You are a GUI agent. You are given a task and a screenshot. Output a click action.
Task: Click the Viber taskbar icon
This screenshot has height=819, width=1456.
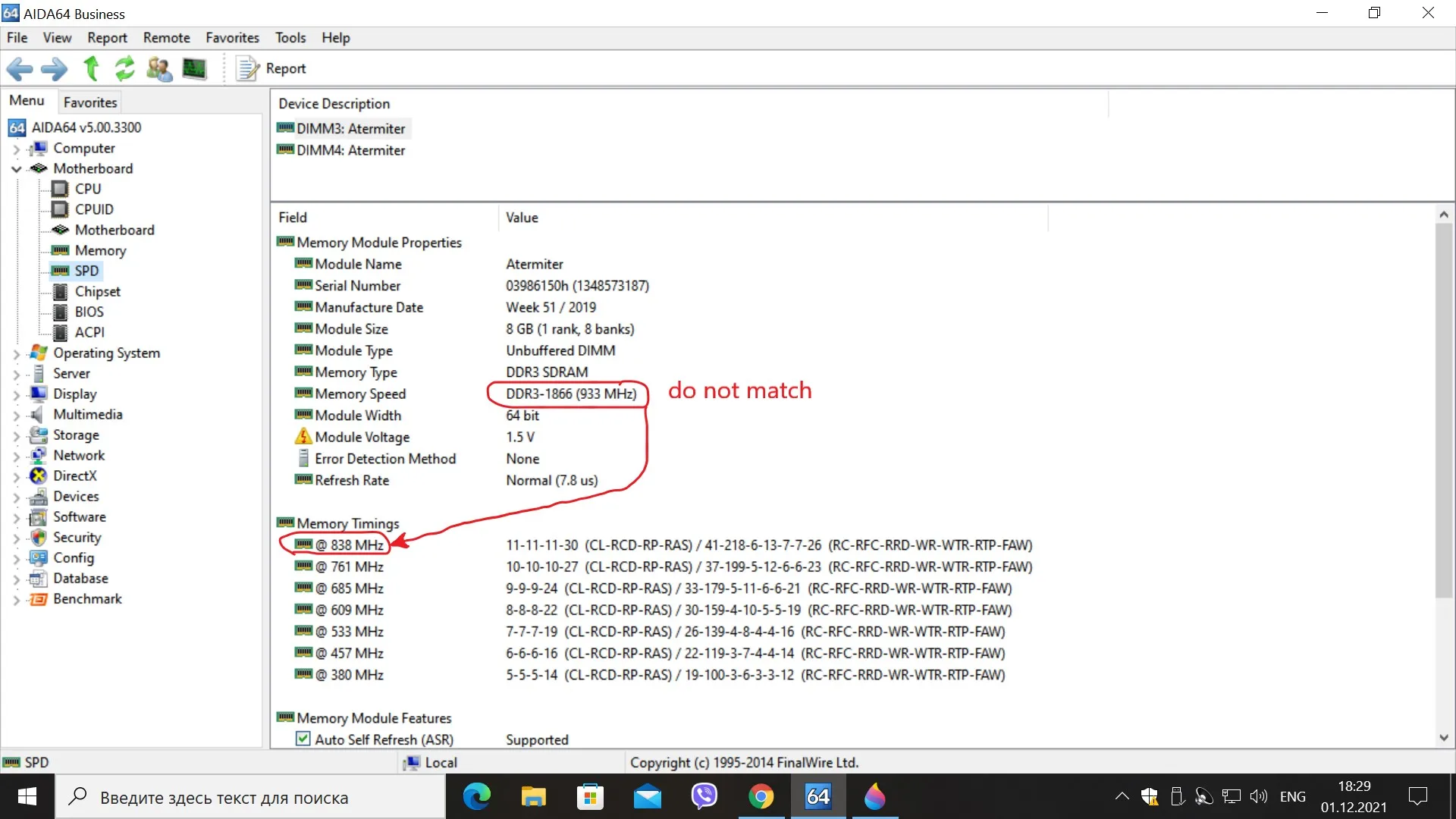704,797
